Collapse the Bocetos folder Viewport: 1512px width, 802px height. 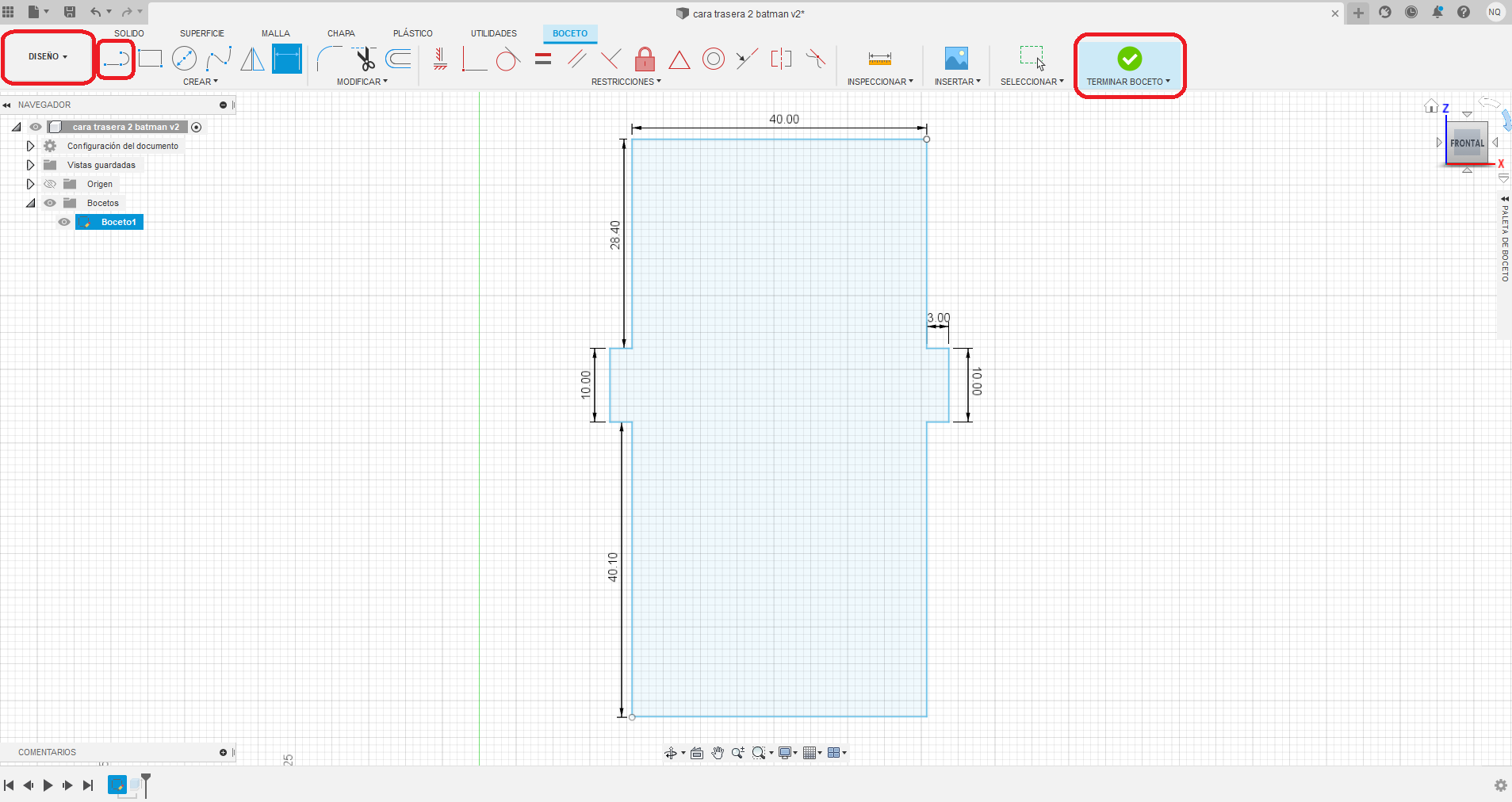point(30,203)
